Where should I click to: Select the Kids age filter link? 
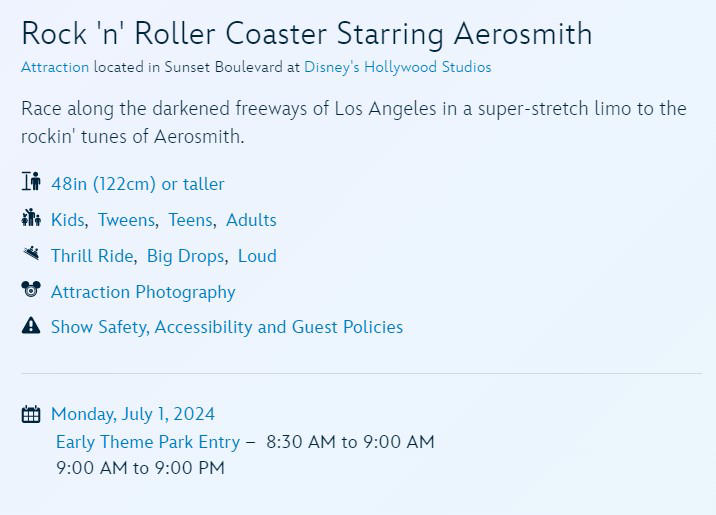pyautogui.click(x=68, y=220)
